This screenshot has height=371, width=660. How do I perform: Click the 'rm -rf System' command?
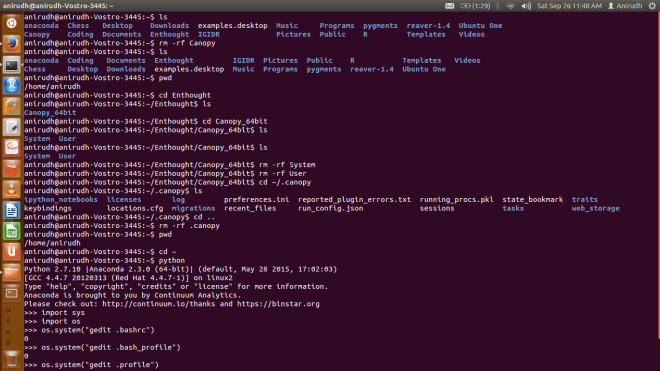pos(287,165)
